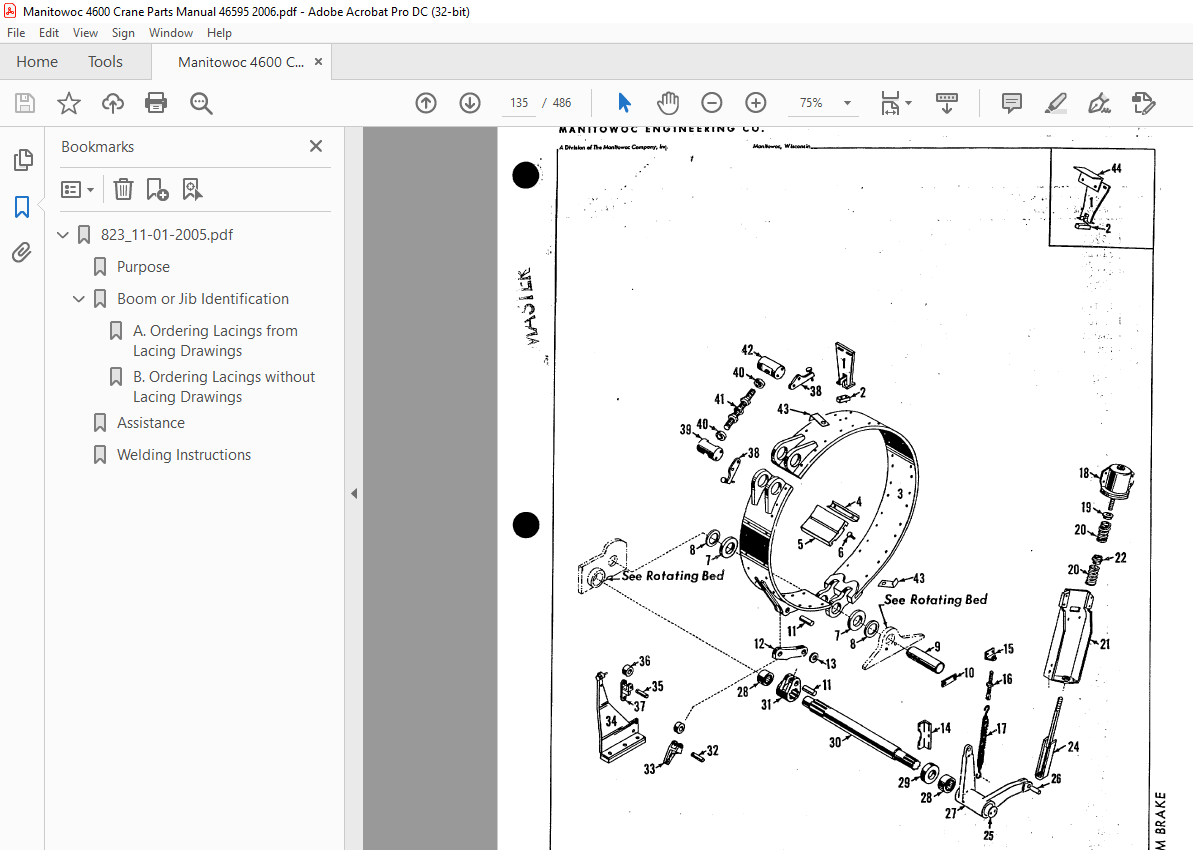This screenshot has height=850, width=1193.
Task: Switch to the Tools tab
Action: pyautogui.click(x=105, y=62)
